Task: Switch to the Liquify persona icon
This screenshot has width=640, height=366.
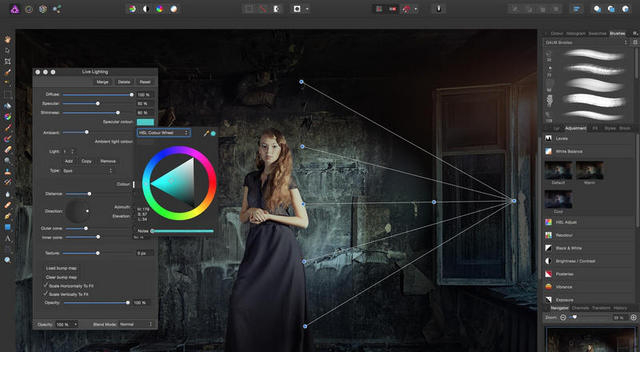Action: click(x=29, y=9)
